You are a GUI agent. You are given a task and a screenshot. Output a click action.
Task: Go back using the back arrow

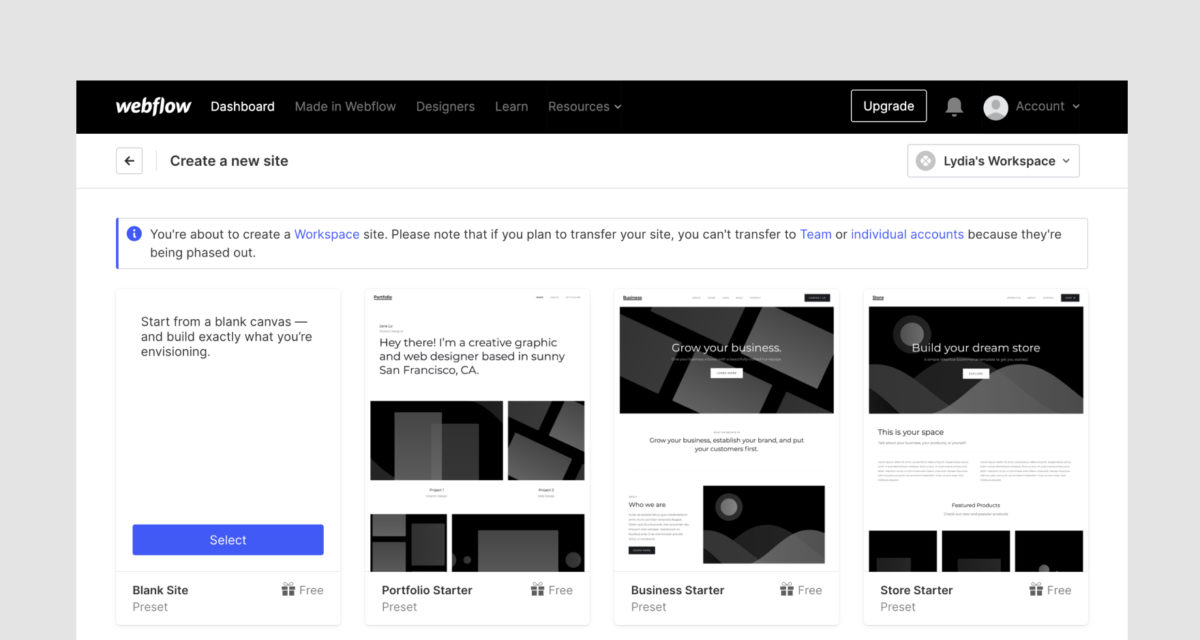click(x=129, y=160)
